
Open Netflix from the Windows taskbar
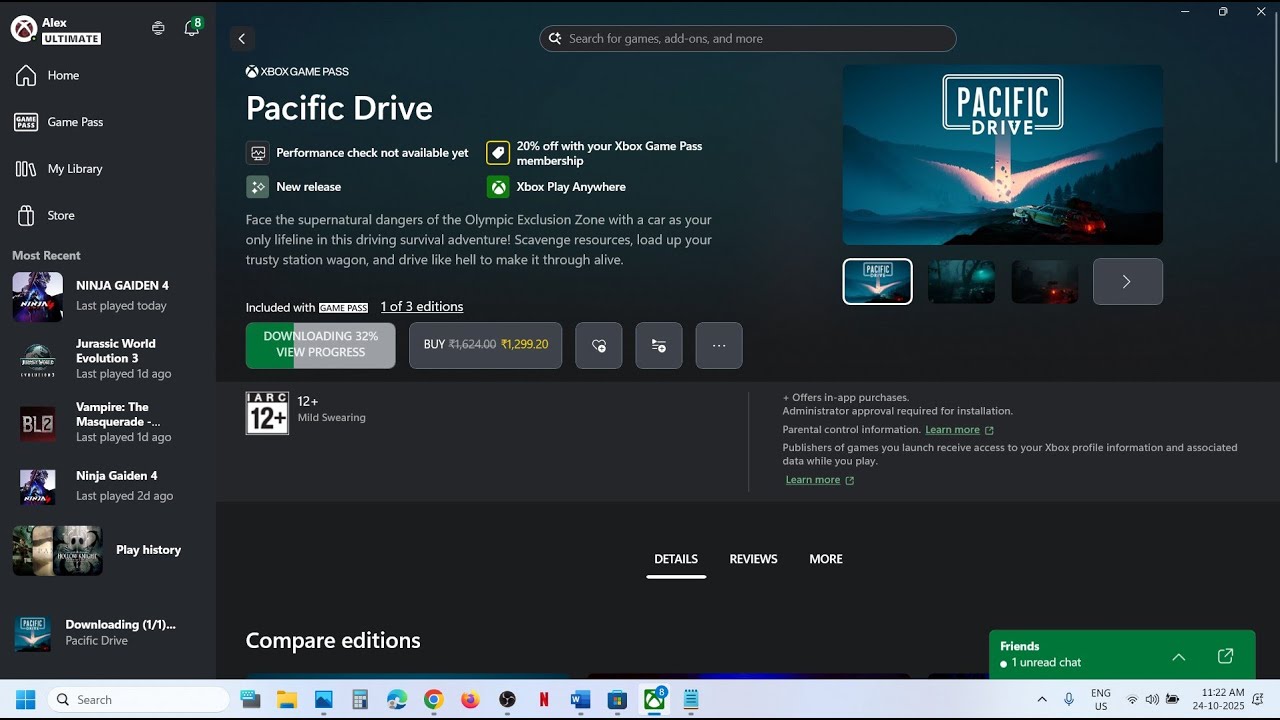coord(544,700)
